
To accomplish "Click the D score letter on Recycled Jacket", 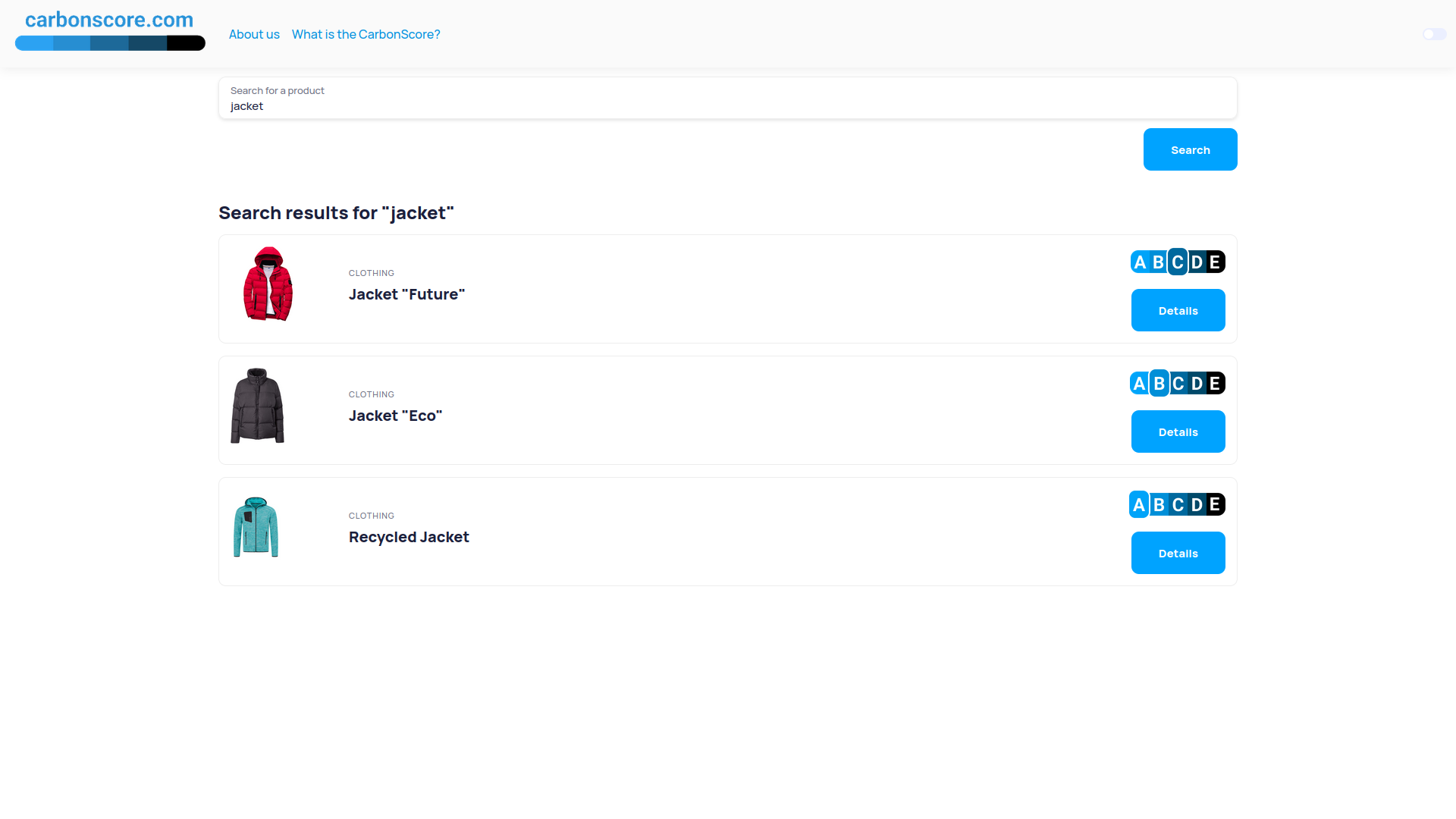I will pyautogui.click(x=1197, y=505).
